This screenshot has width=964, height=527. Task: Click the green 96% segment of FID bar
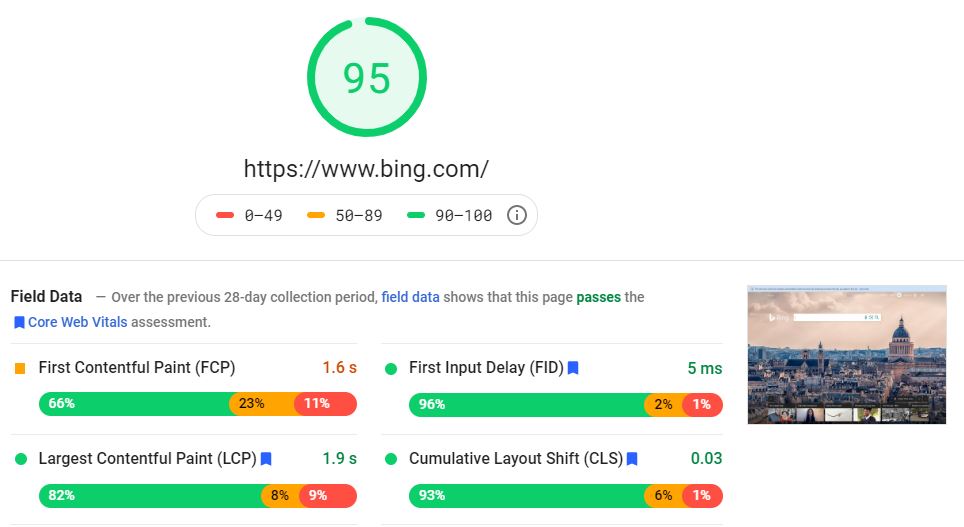[527, 405]
